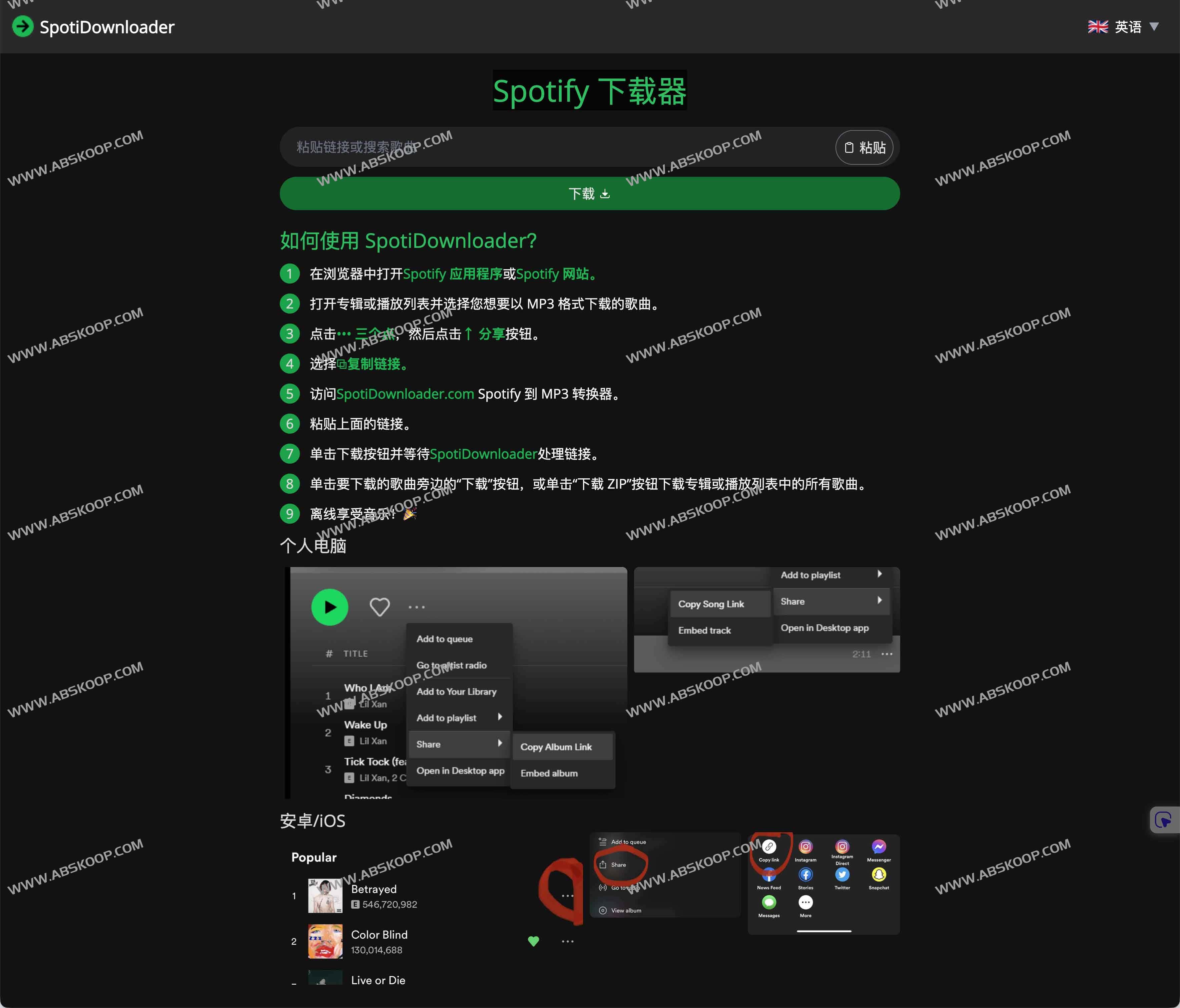
Task: Click the 复制链接 text in step 4
Action: click(374, 364)
